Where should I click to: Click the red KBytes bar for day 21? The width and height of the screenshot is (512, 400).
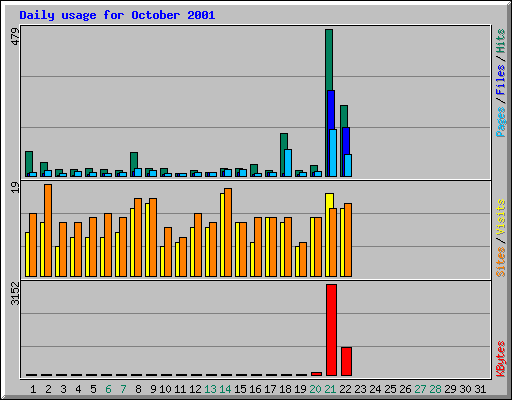[x=331, y=330]
